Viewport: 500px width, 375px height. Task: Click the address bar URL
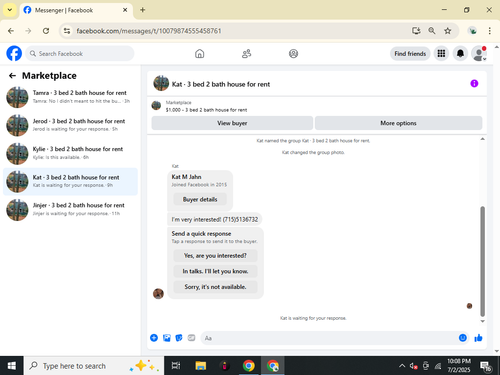point(149,31)
